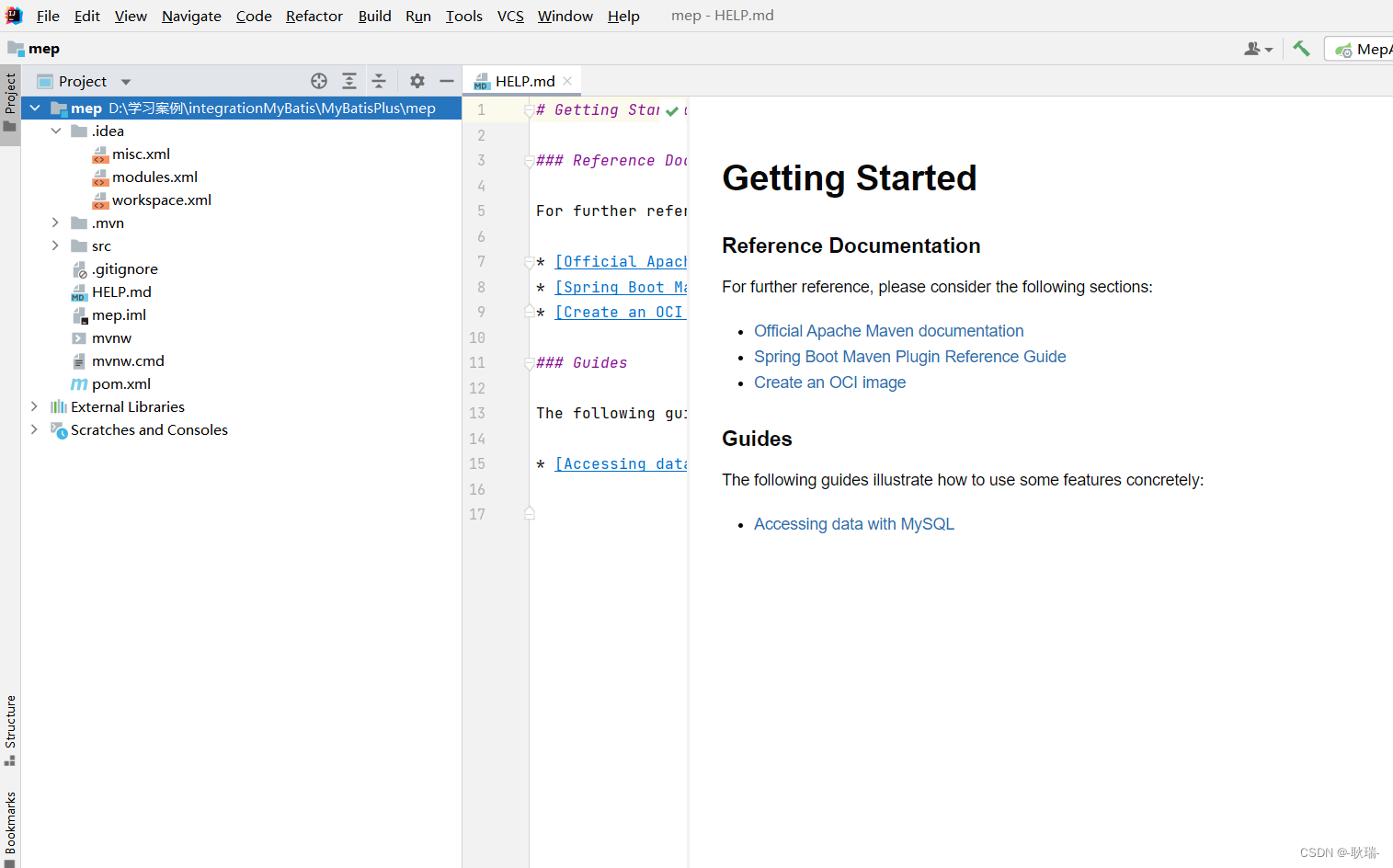Open Create an OCI image link

(829, 383)
